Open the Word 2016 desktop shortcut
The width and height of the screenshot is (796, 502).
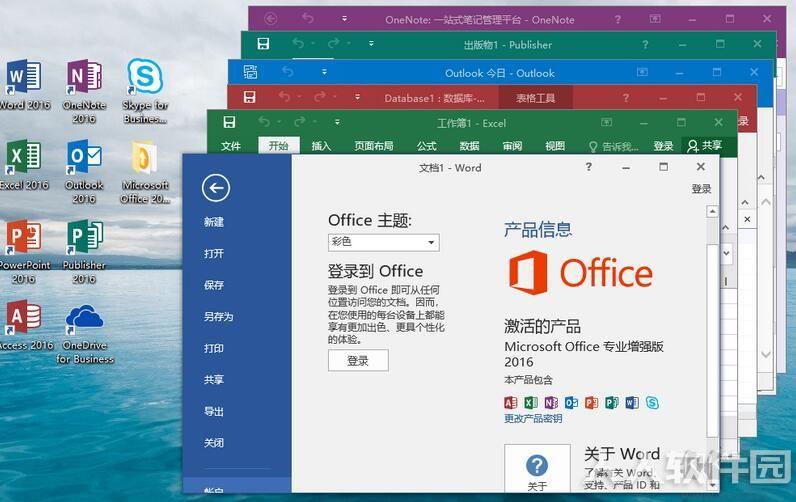(24, 84)
